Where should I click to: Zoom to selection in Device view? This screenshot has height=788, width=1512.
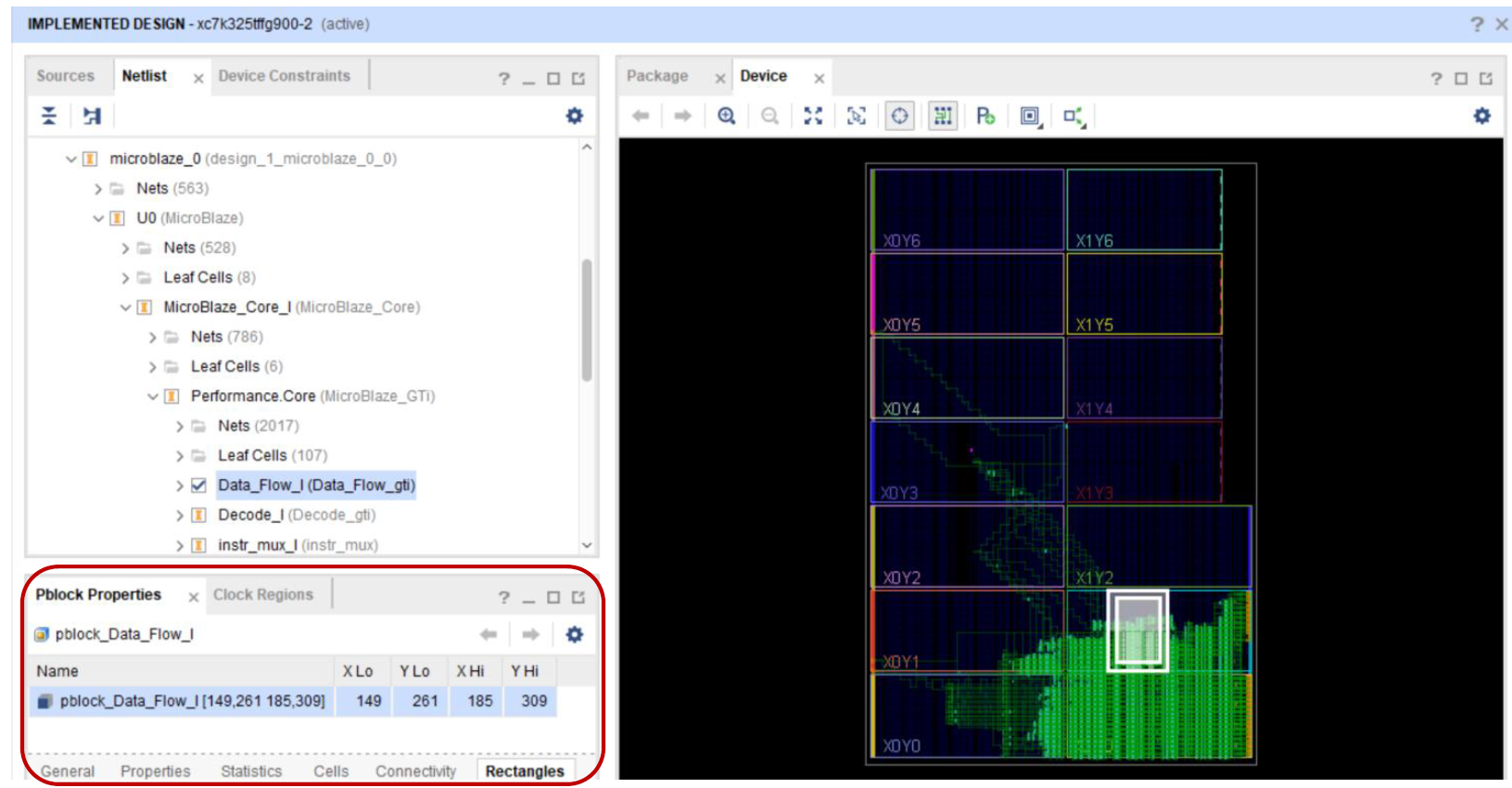[x=857, y=116]
